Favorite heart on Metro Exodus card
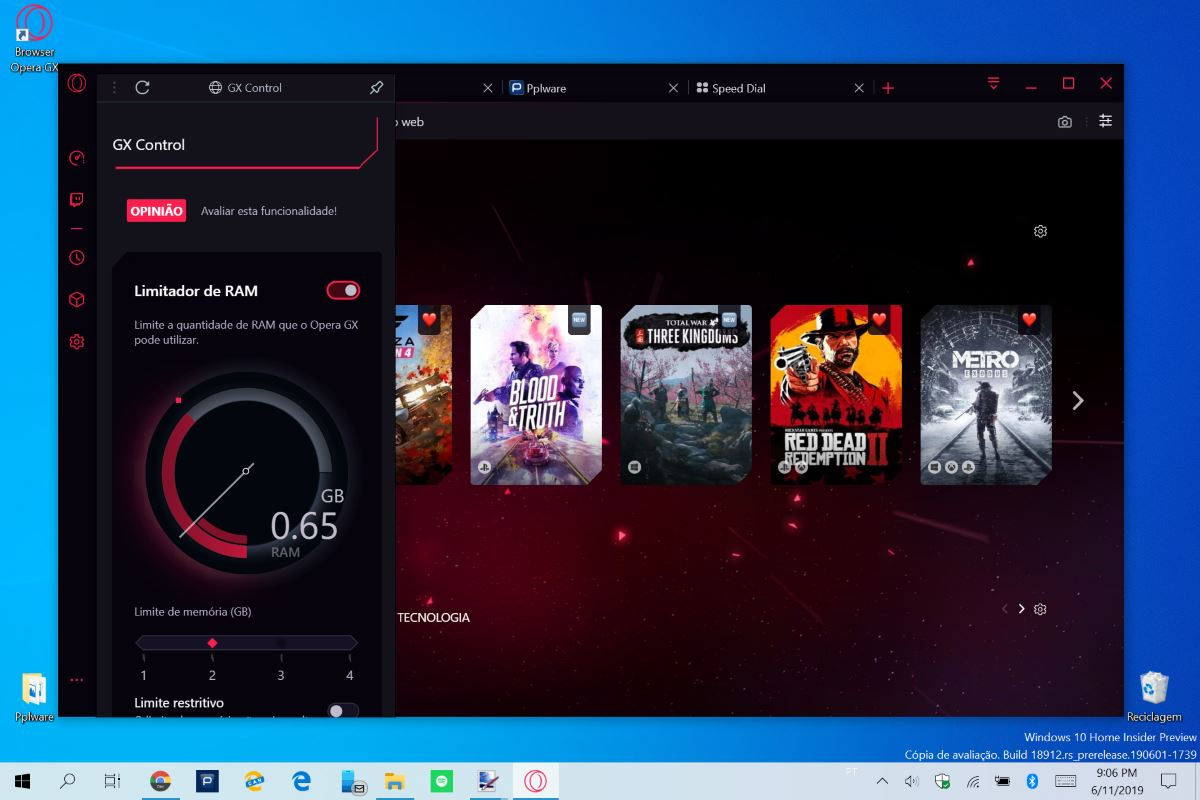This screenshot has height=800, width=1200. pos(1029,320)
